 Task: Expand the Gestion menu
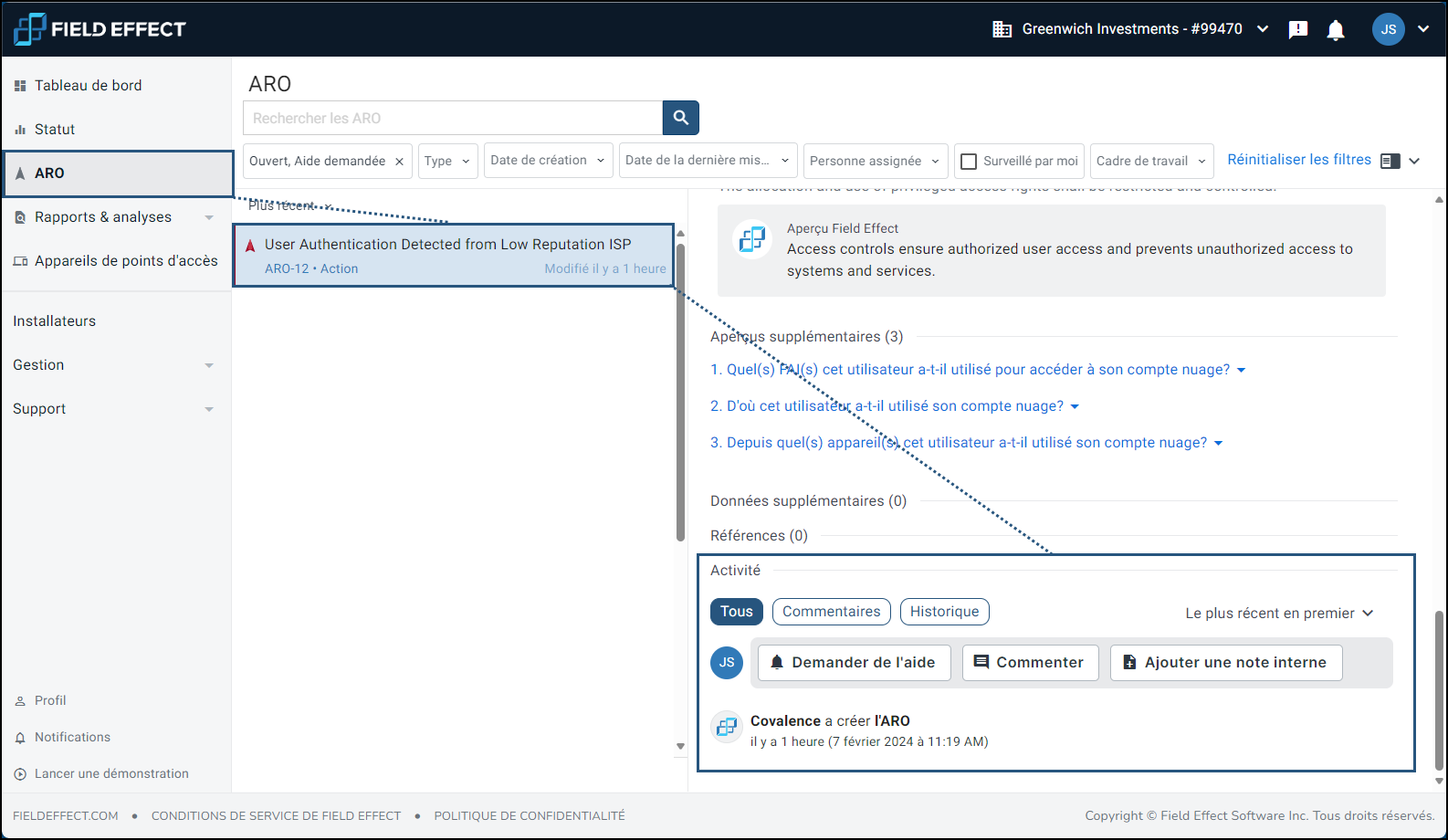pos(115,365)
